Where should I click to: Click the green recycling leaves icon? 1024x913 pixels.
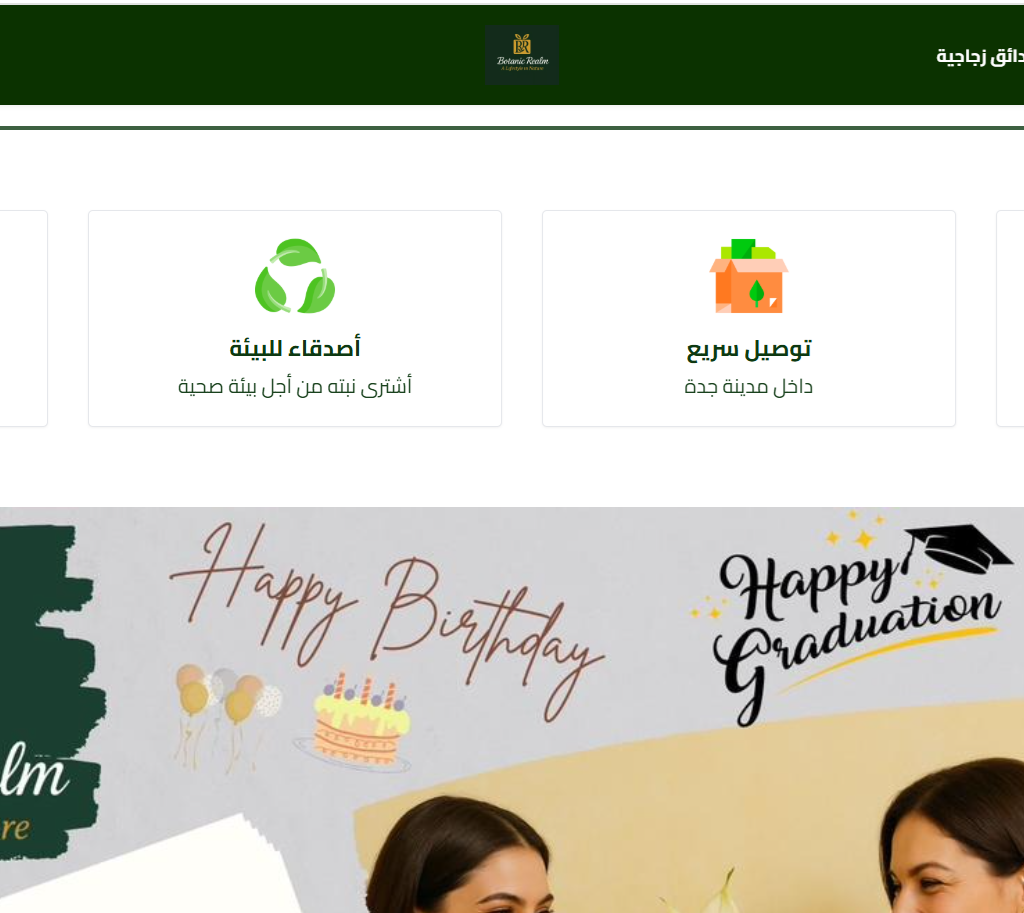(x=295, y=276)
